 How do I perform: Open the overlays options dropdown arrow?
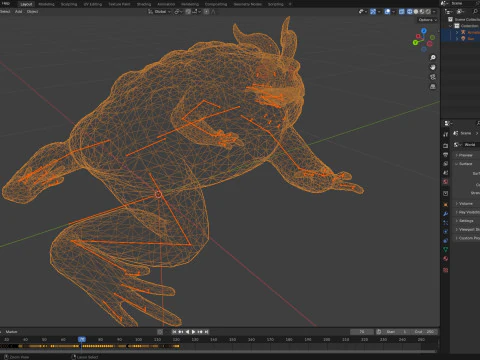393,12
